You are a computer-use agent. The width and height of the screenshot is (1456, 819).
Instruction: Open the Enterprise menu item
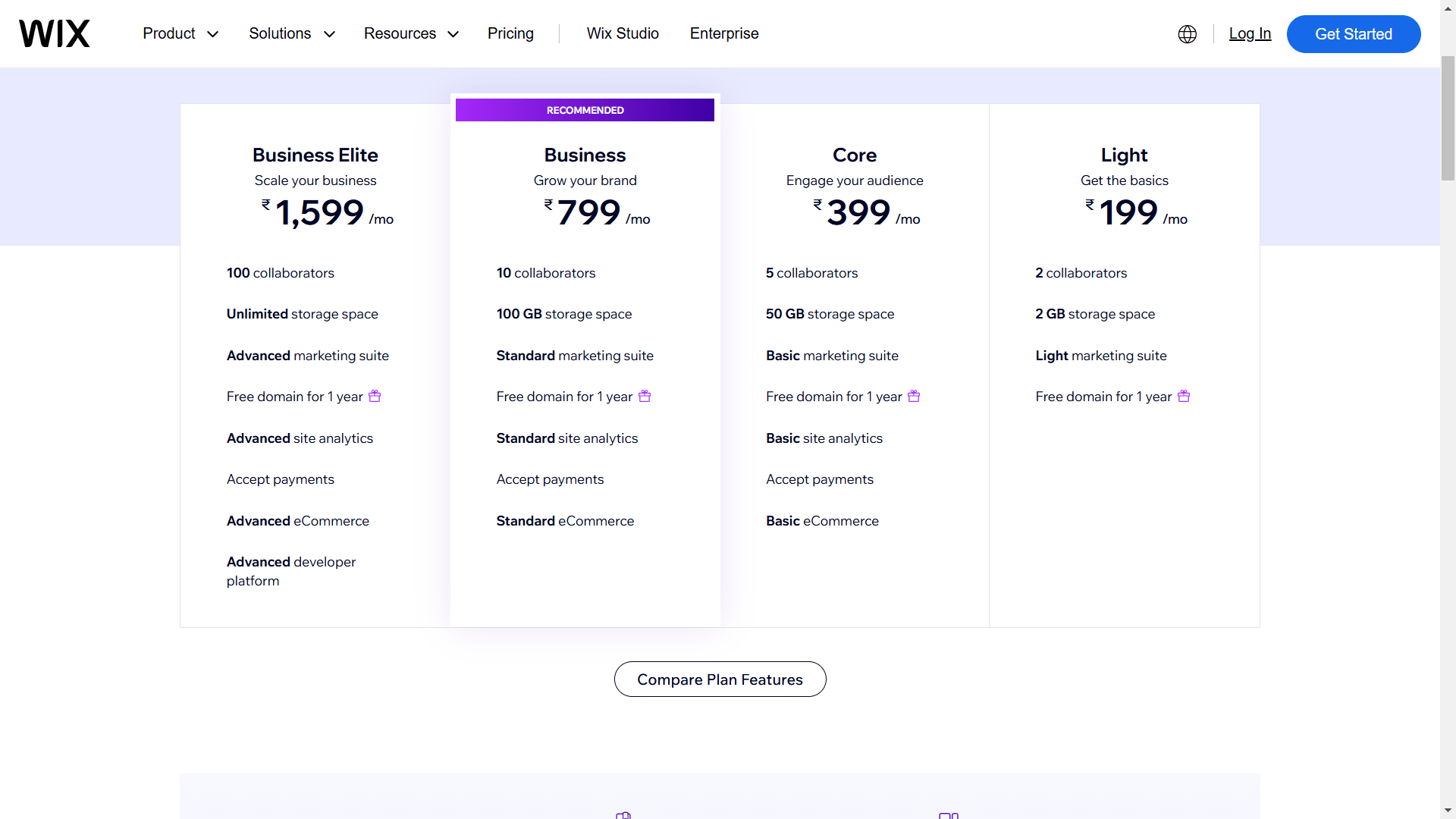click(x=723, y=33)
